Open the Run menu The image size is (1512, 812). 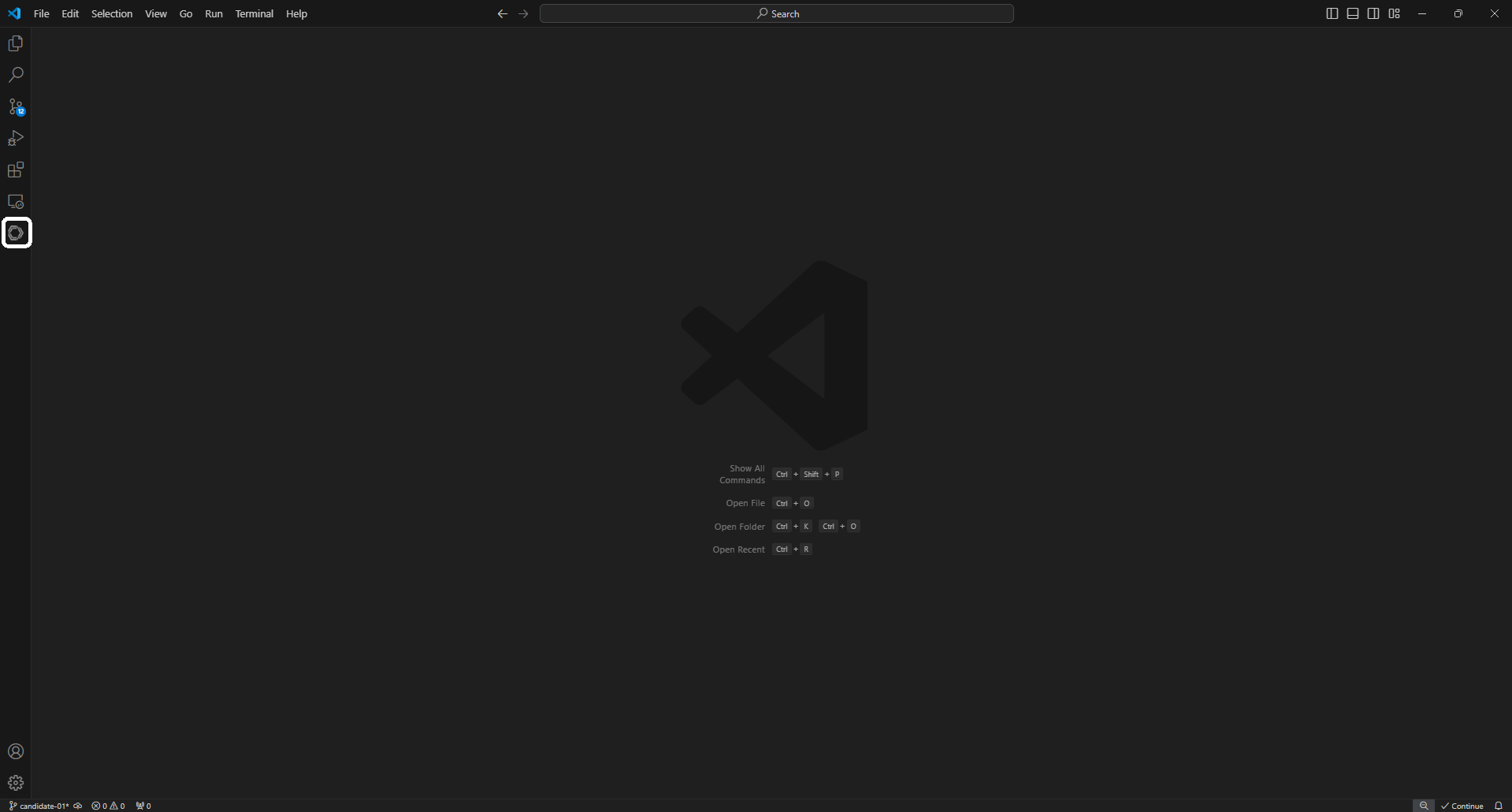click(x=214, y=13)
